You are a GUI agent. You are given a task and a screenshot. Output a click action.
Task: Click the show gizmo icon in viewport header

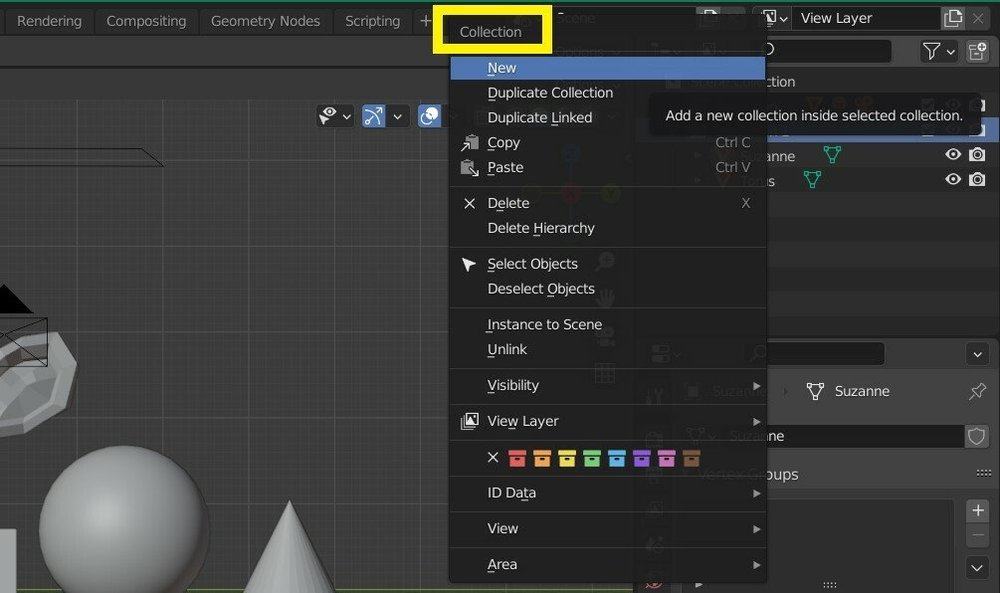(x=373, y=116)
